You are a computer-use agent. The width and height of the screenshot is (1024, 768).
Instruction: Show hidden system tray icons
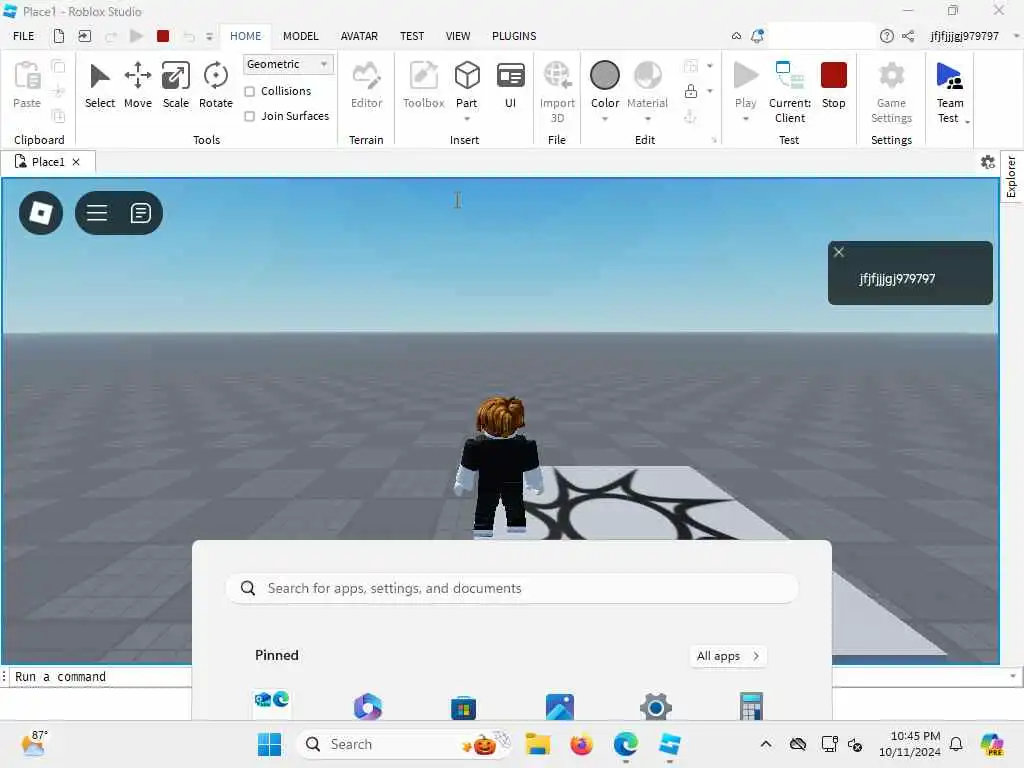pyautogui.click(x=766, y=744)
